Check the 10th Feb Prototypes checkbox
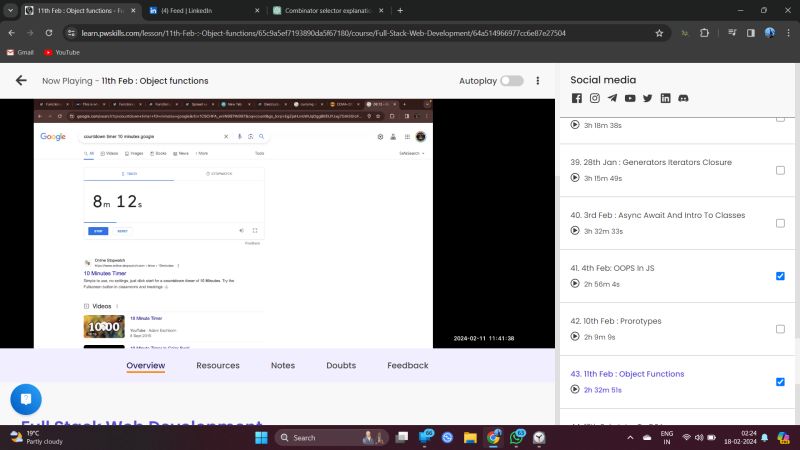 click(x=780, y=329)
